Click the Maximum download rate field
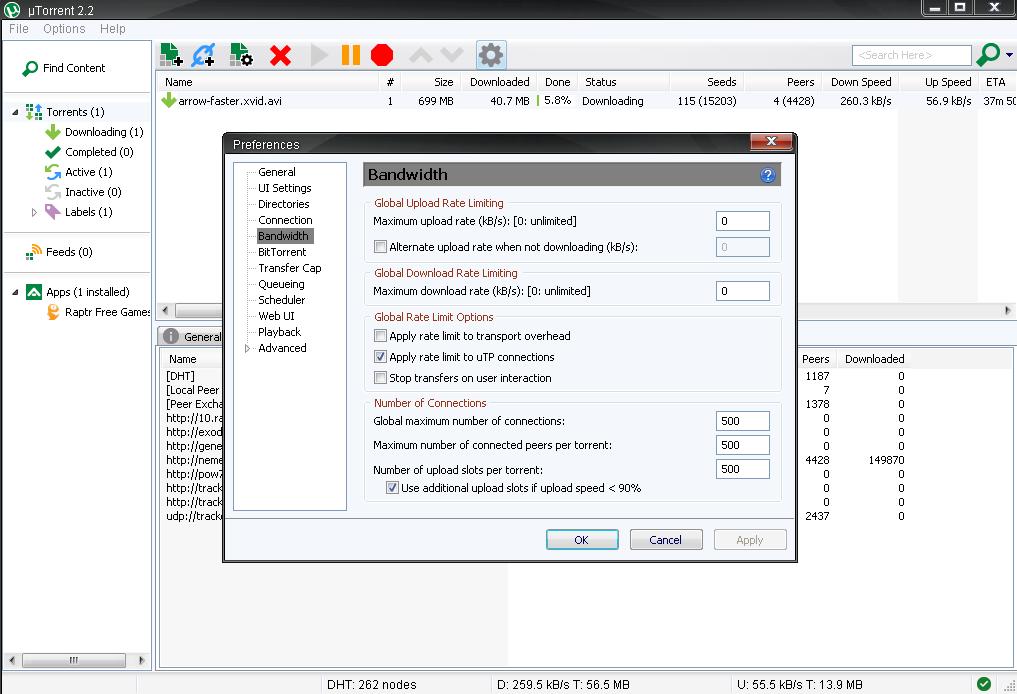 click(743, 291)
